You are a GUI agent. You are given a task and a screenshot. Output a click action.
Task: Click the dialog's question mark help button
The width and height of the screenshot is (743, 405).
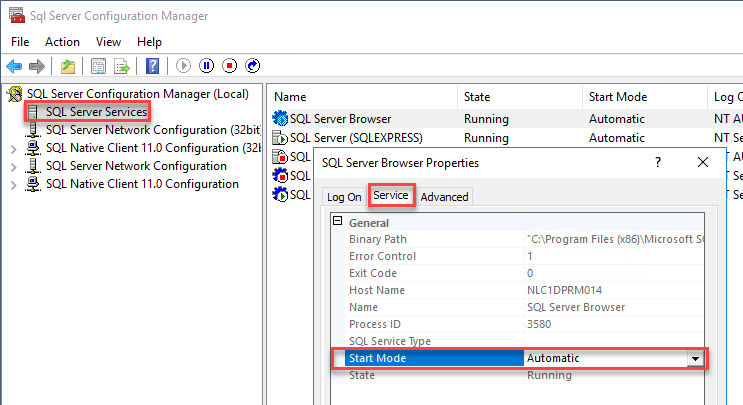click(657, 162)
